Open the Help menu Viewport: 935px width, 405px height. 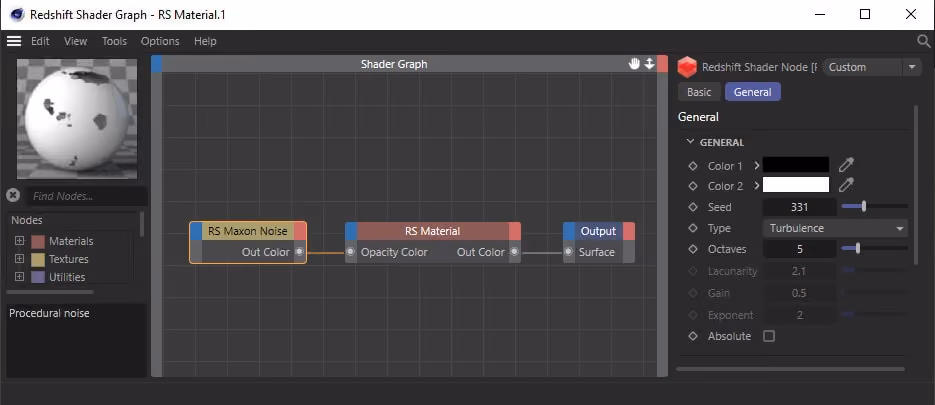click(x=205, y=41)
